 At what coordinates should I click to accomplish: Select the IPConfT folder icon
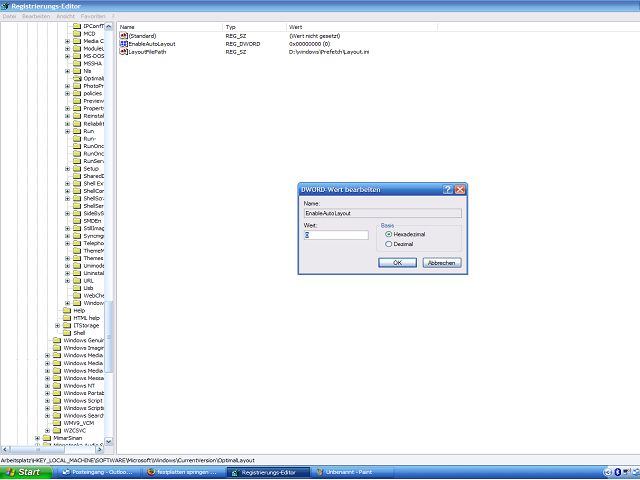[77, 26]
